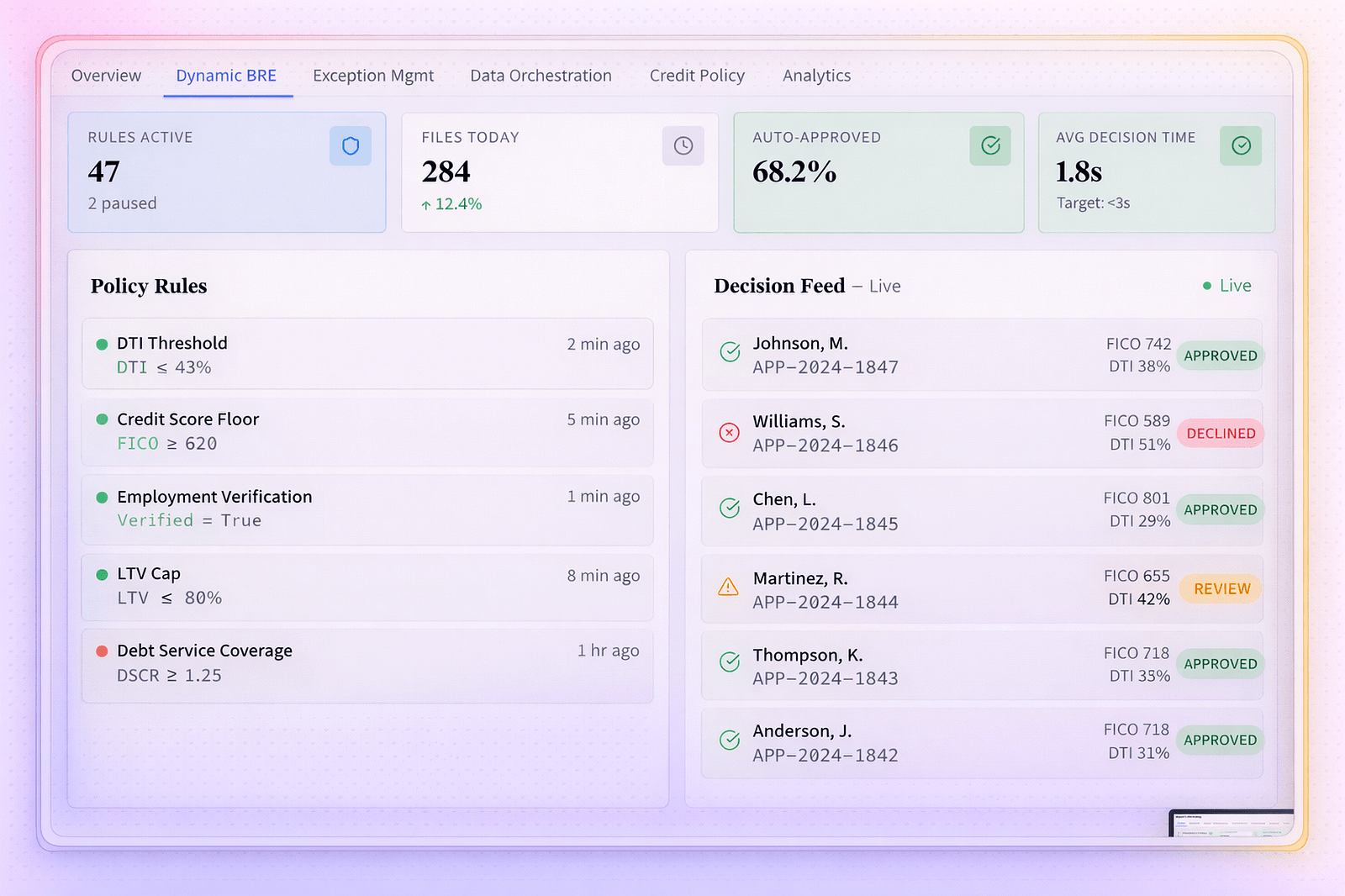
Task: Click the shield icon in Rules Active card
Action: (351, 146)
